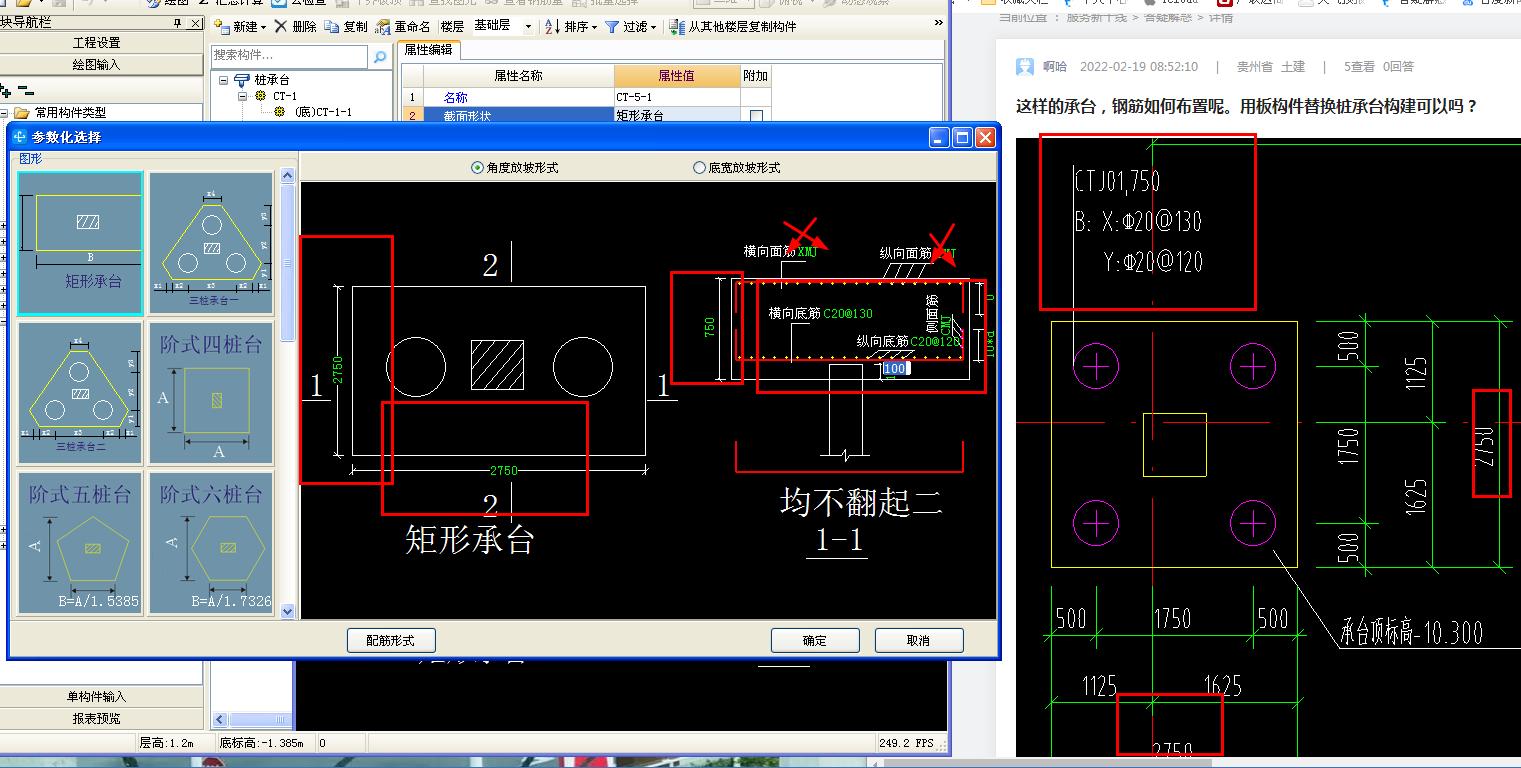Select 阶式六桩台 shape thumbnail
This screenshot has height=768, width=1521.
(211, 543)
